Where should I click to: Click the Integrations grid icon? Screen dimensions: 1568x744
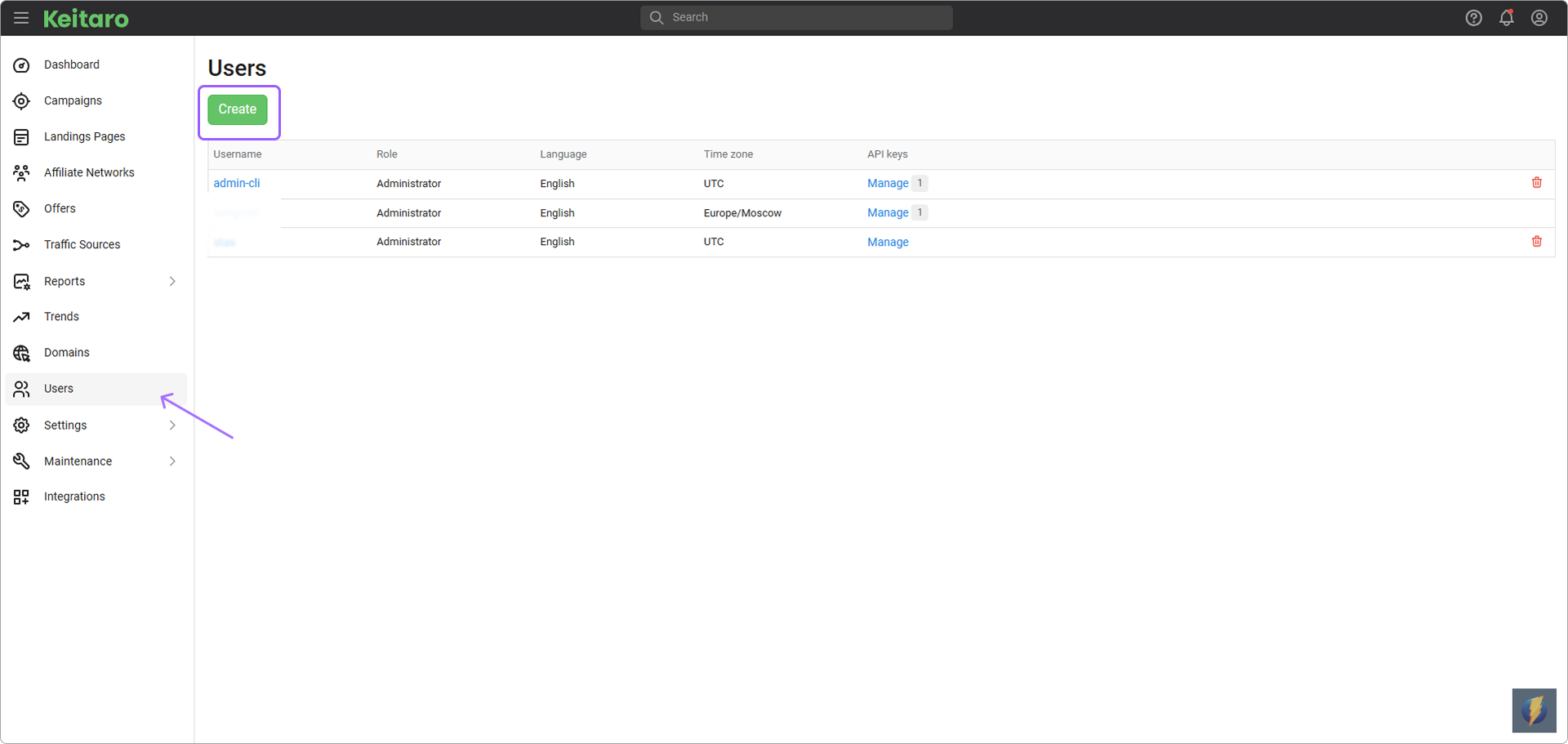coord(22,497)
